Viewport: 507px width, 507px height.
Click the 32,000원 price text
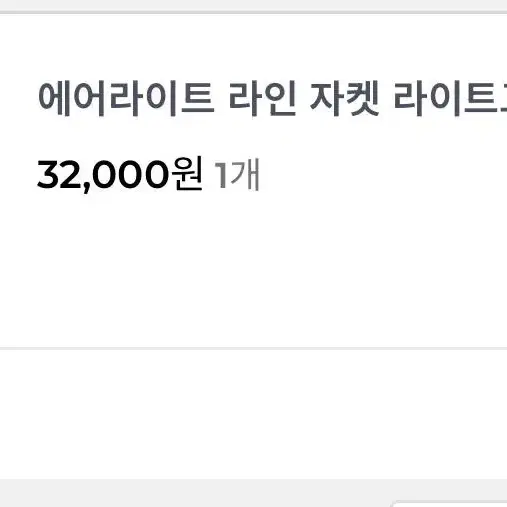tap(120, 175)
